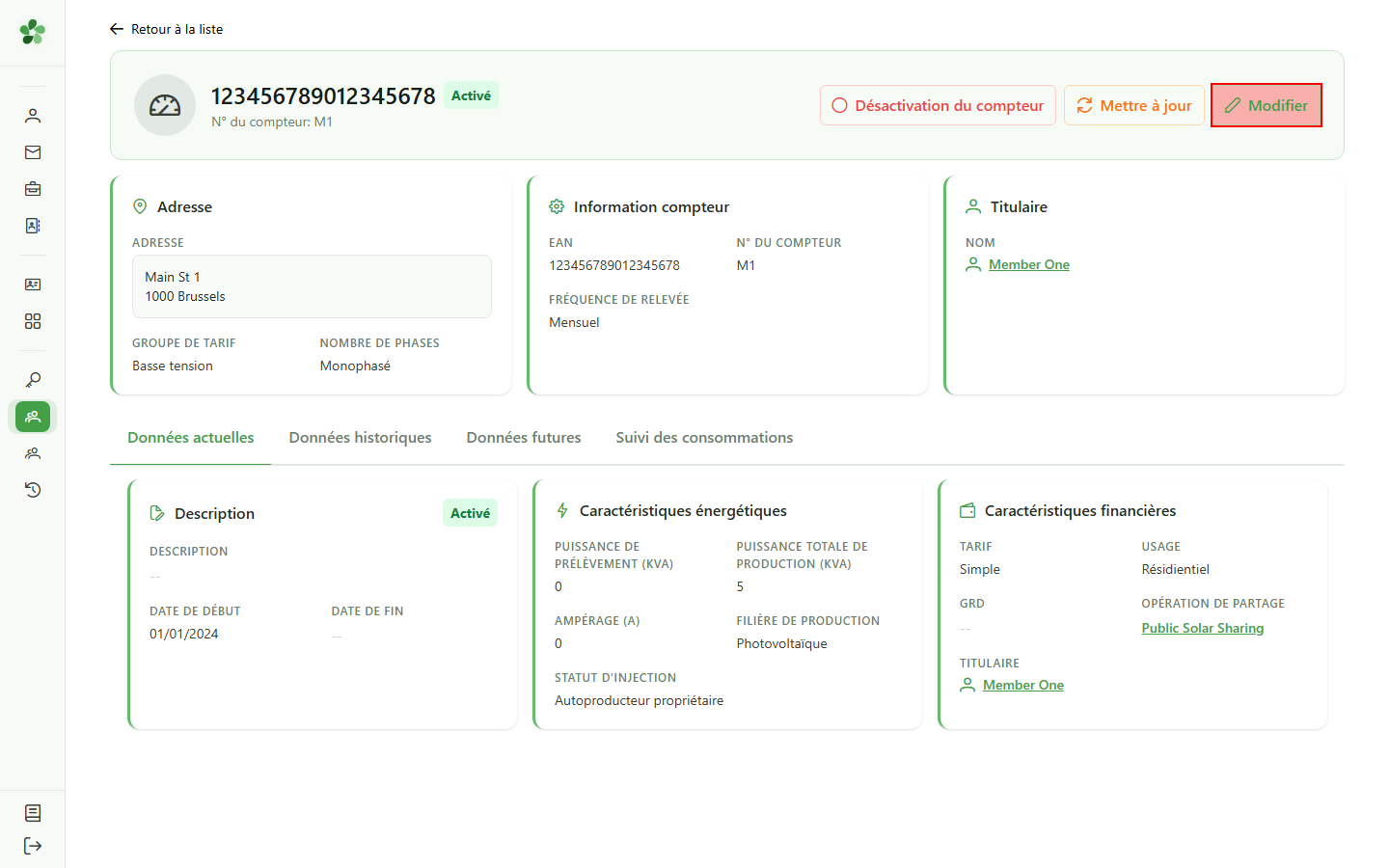Open the key sidebar icon

(33, 380)
